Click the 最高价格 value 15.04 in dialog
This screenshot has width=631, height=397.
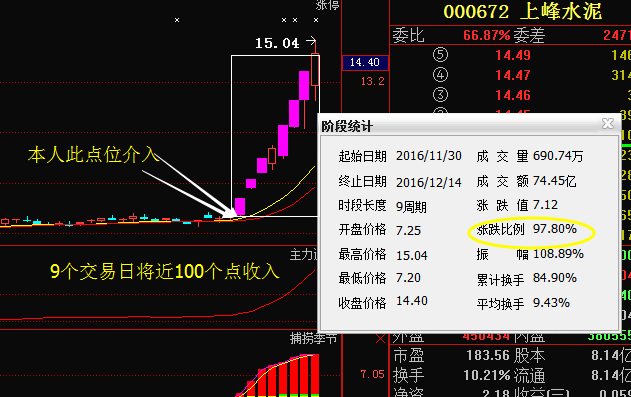tap(412, 255)
